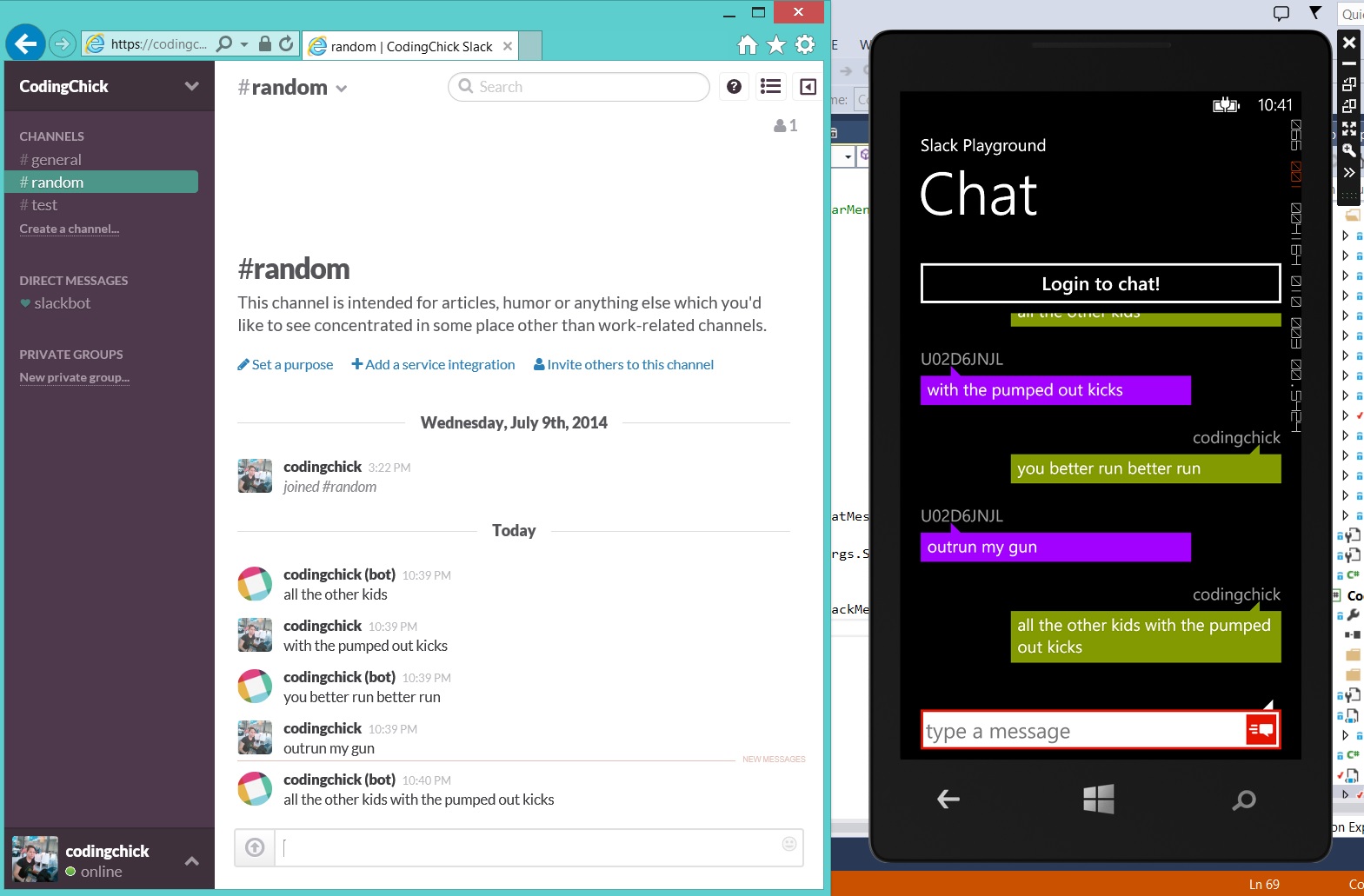Click the DIRECT MESSAGES section heading
Screen dimensions: 1364x896
[74, 281]
